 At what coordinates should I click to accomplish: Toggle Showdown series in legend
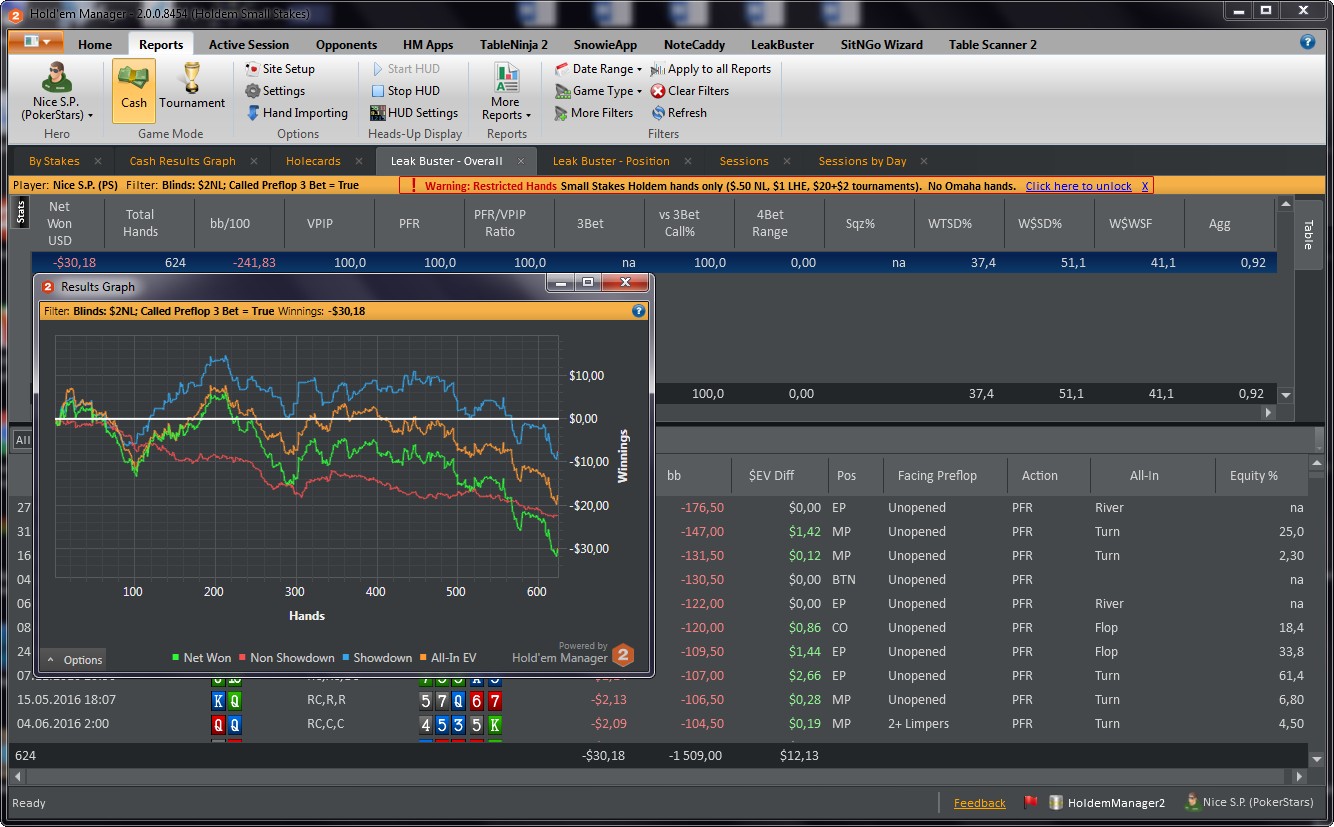tap(376, 657)
